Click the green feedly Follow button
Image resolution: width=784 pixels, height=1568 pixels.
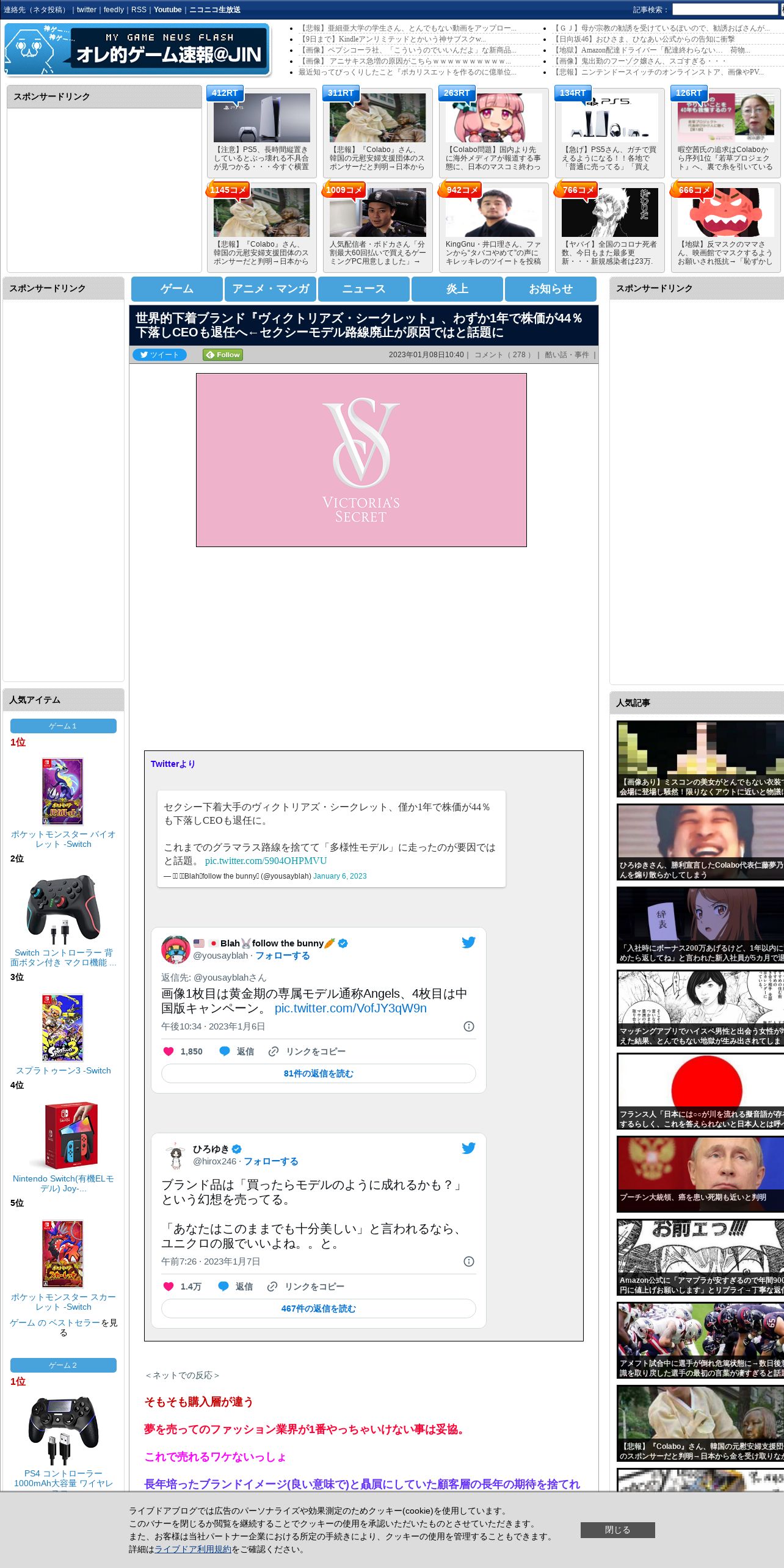(x=223, y=355)
